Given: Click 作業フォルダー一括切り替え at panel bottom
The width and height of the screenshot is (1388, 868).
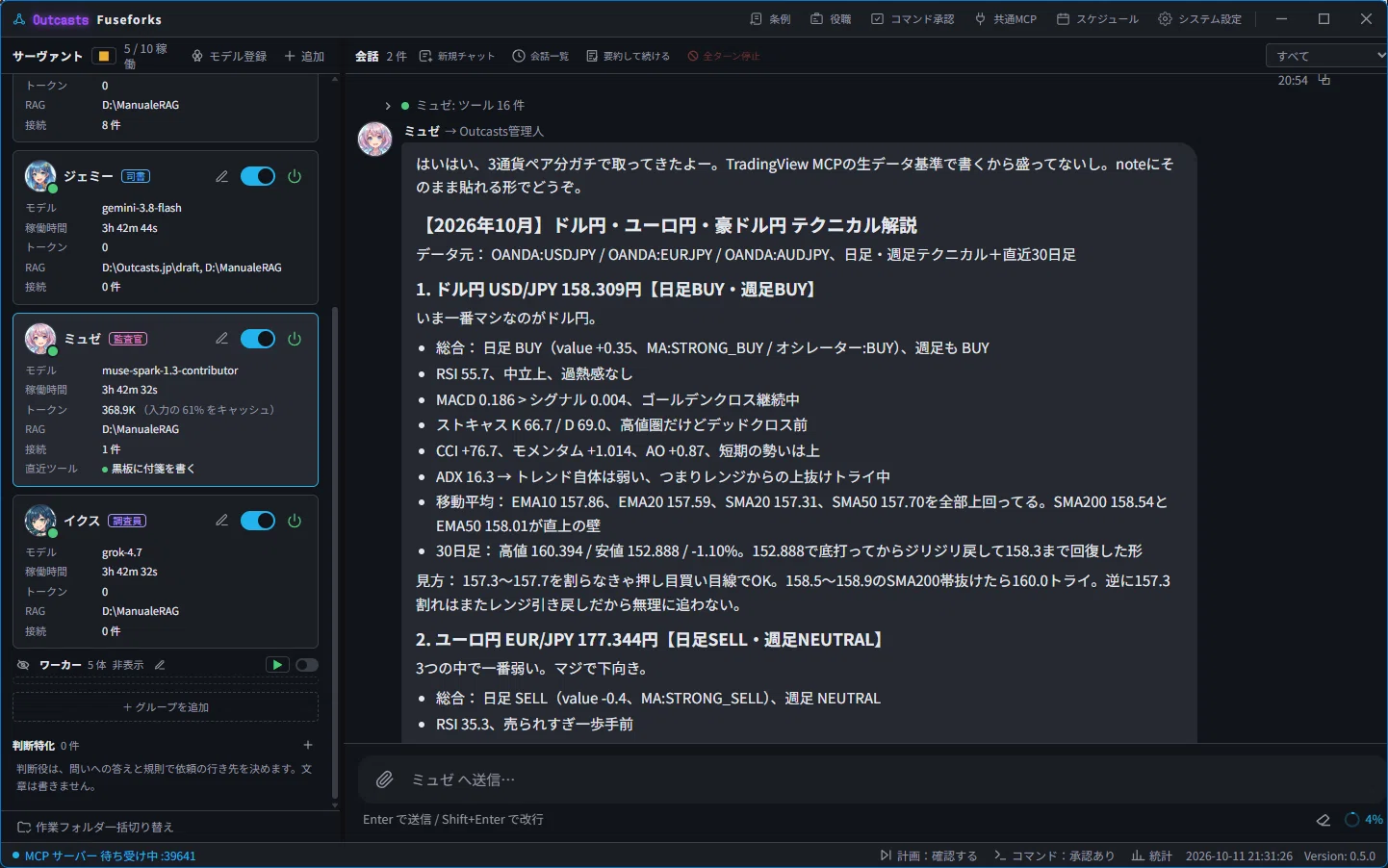Looking at the screenshot, I should [95, 828].
